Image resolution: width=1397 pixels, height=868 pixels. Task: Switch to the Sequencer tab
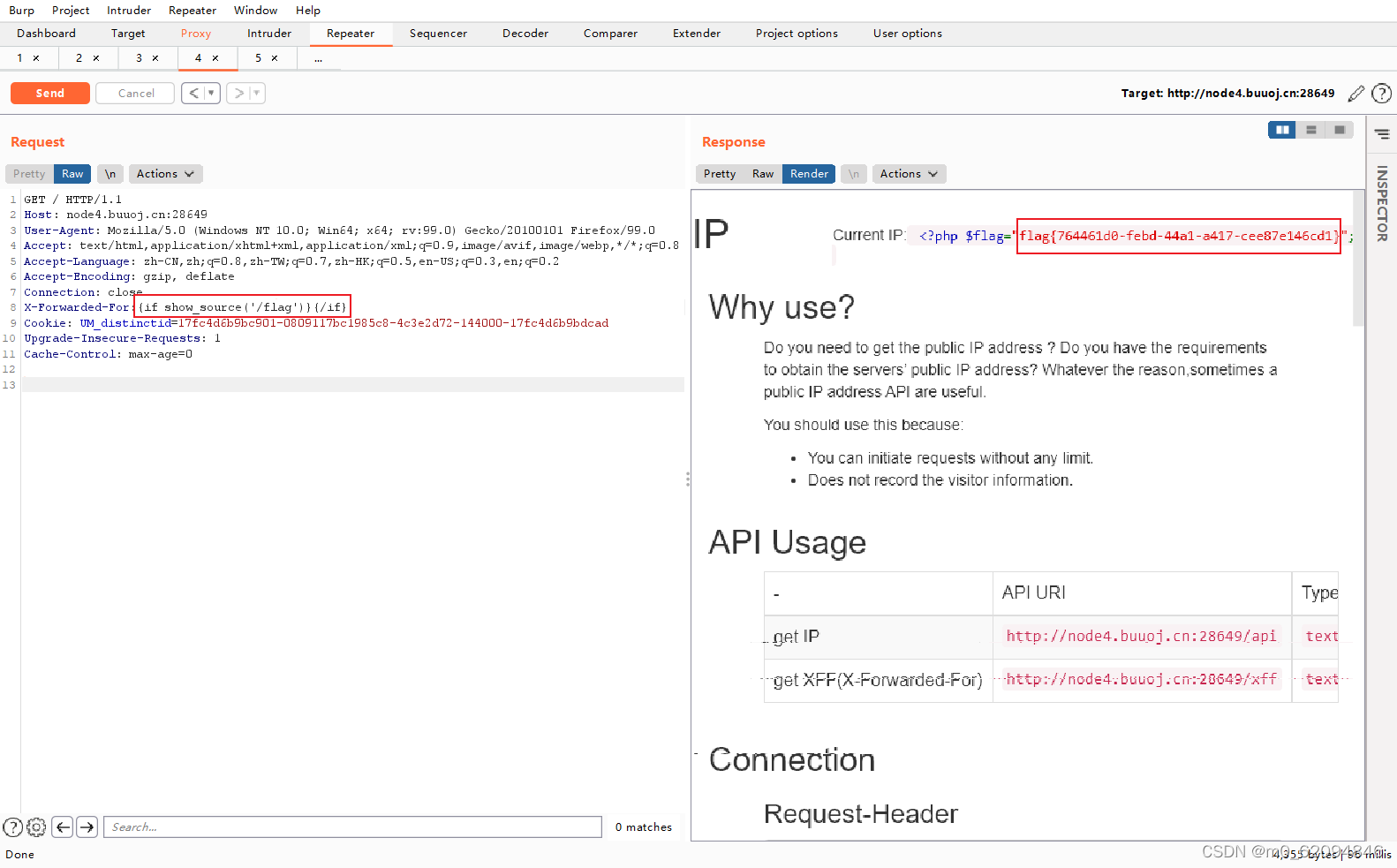(x=438, y=34)
